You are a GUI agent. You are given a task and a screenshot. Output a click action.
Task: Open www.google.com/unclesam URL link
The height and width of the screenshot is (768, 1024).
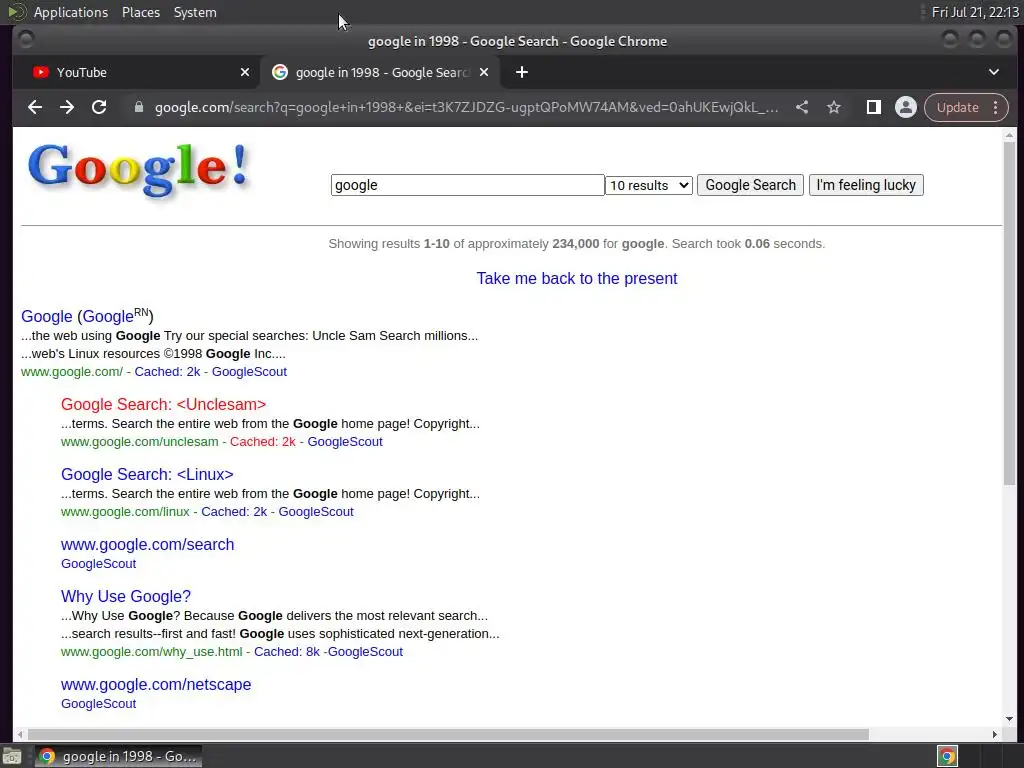(140, 441)
